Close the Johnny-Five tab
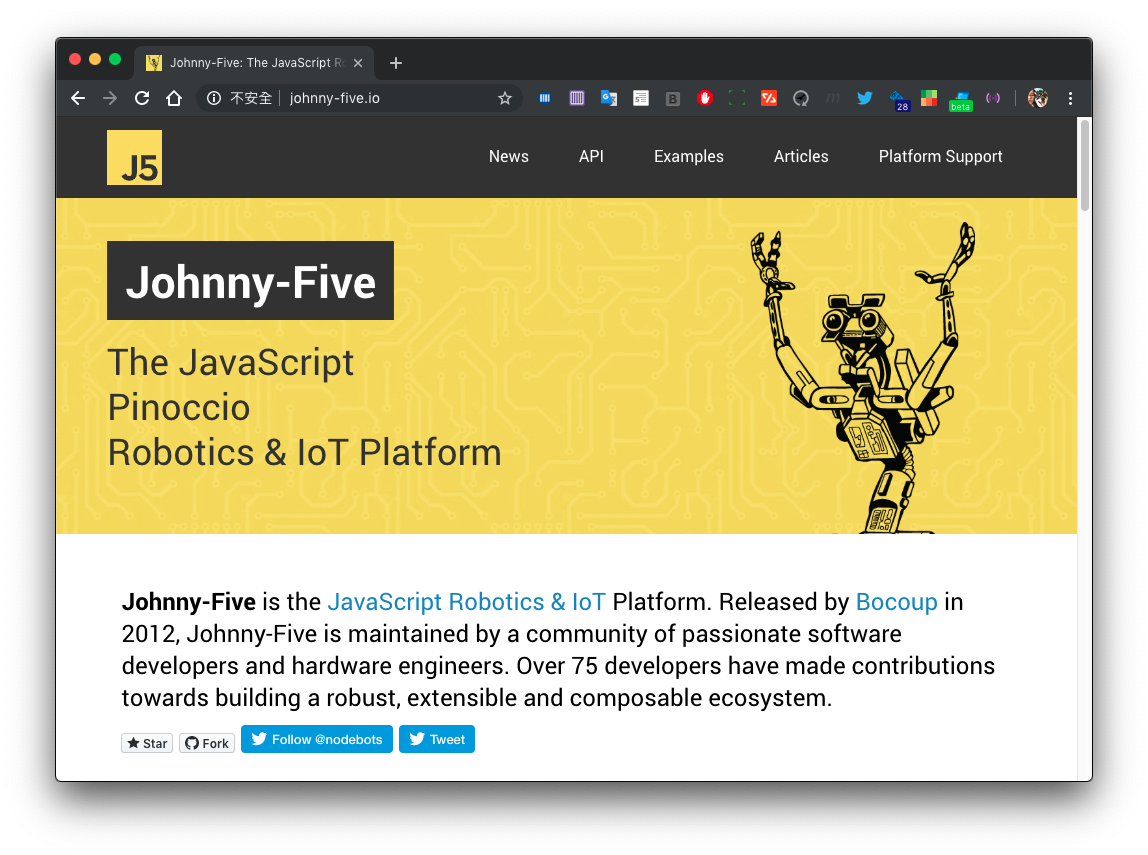 click(x=358, y=63)
